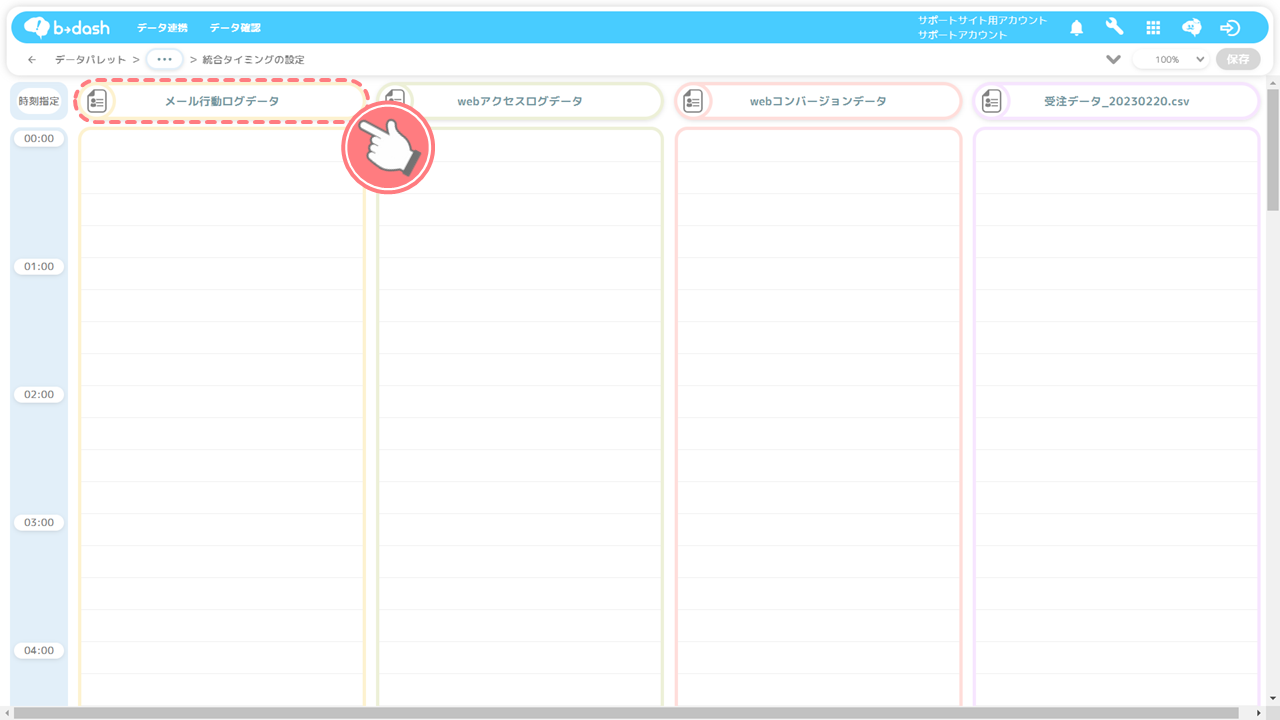Open the notifications bell
1280x720 pixels.
(x=1077, y=28)
